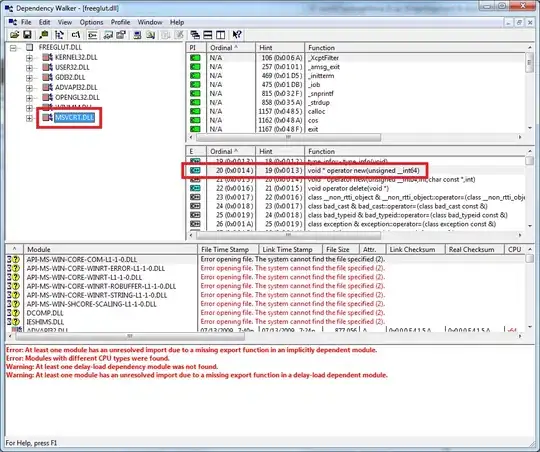Click the Cascade windows toolbar icon
Screen dimensions: 540x452
pos(195,34)
